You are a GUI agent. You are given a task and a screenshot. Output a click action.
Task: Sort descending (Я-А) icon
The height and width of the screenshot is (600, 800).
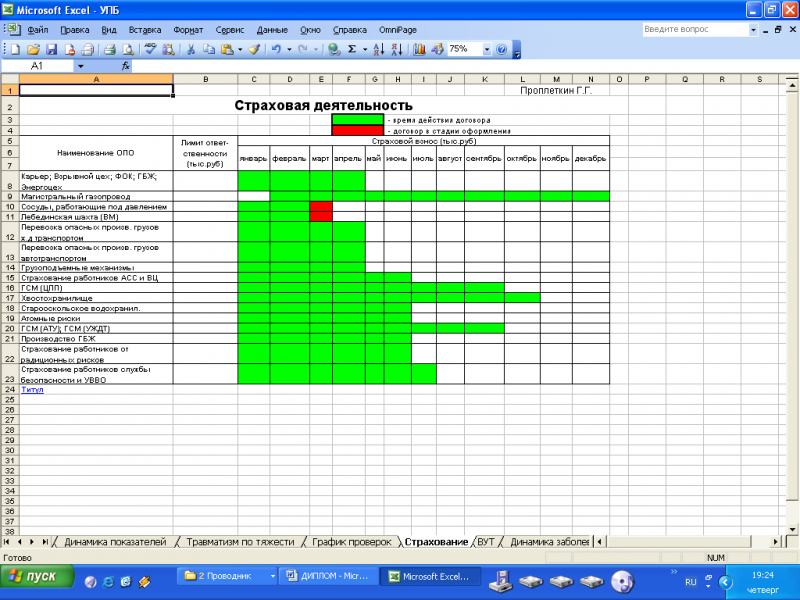tap(397, 49)
